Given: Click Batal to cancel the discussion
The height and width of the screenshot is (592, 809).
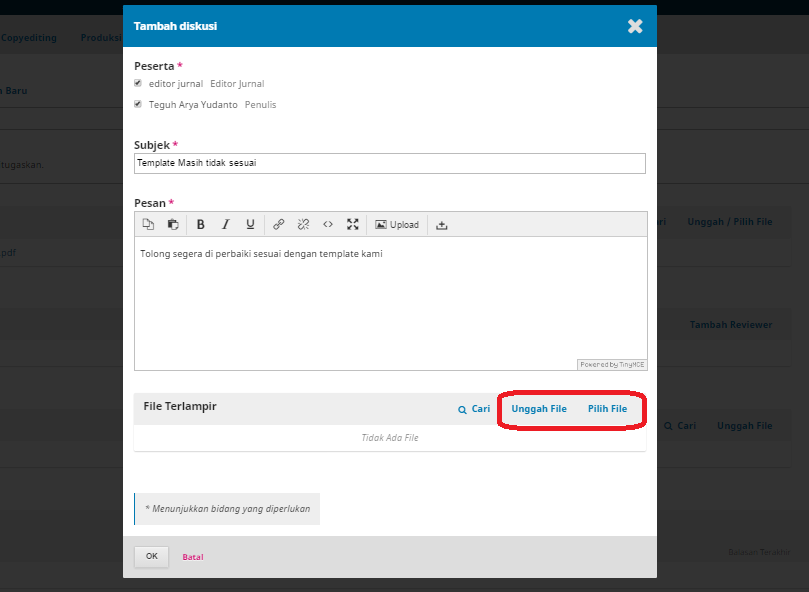Looking at the screenshot, I should [193, 557].
